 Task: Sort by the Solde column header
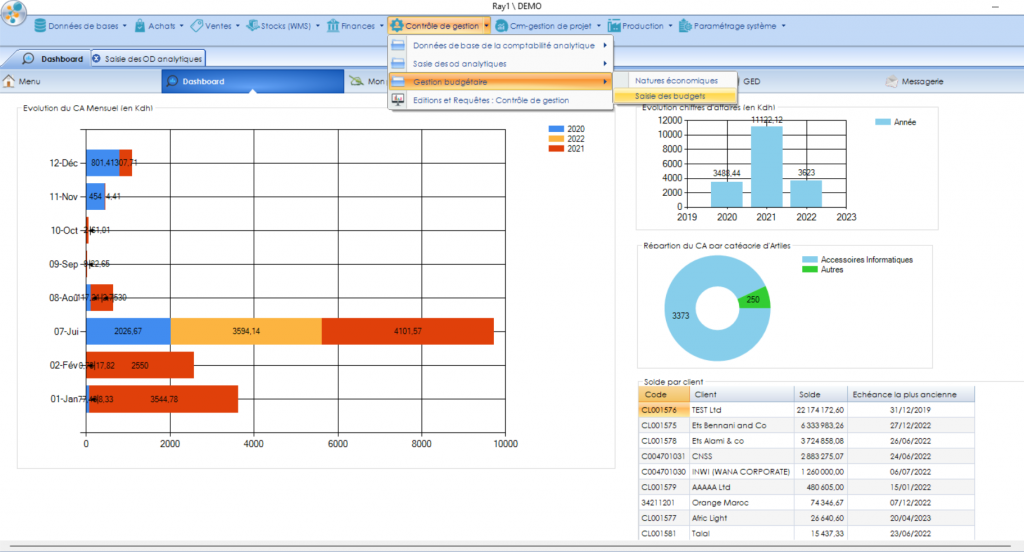[x=820, y=395]
